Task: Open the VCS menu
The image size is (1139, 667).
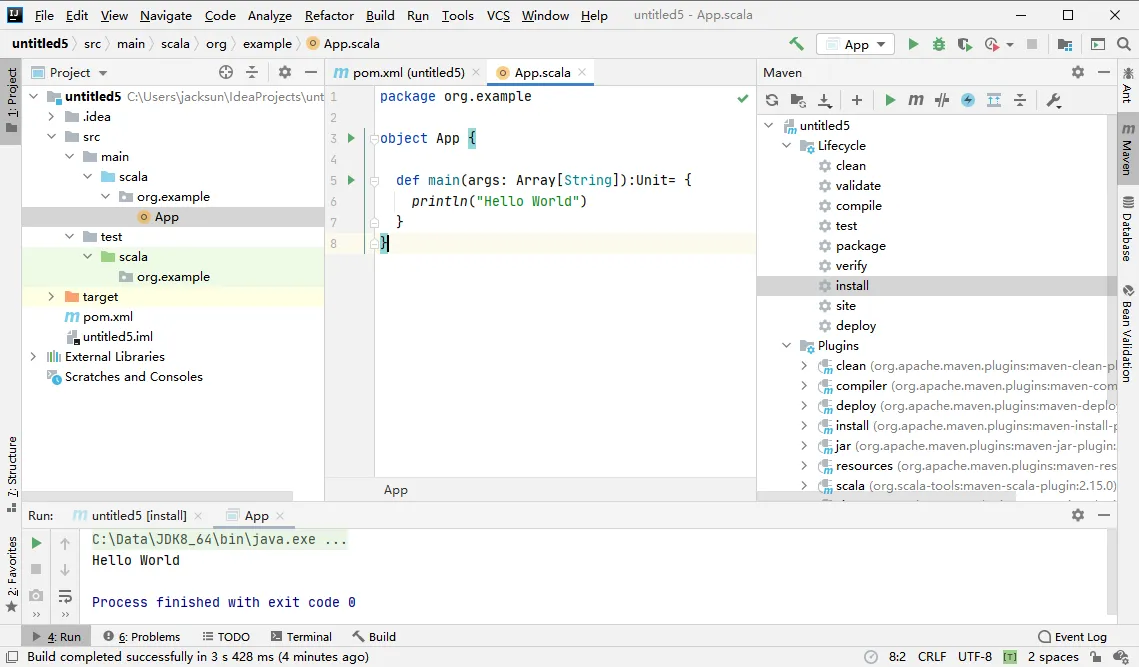Action: tap(498, 15)
